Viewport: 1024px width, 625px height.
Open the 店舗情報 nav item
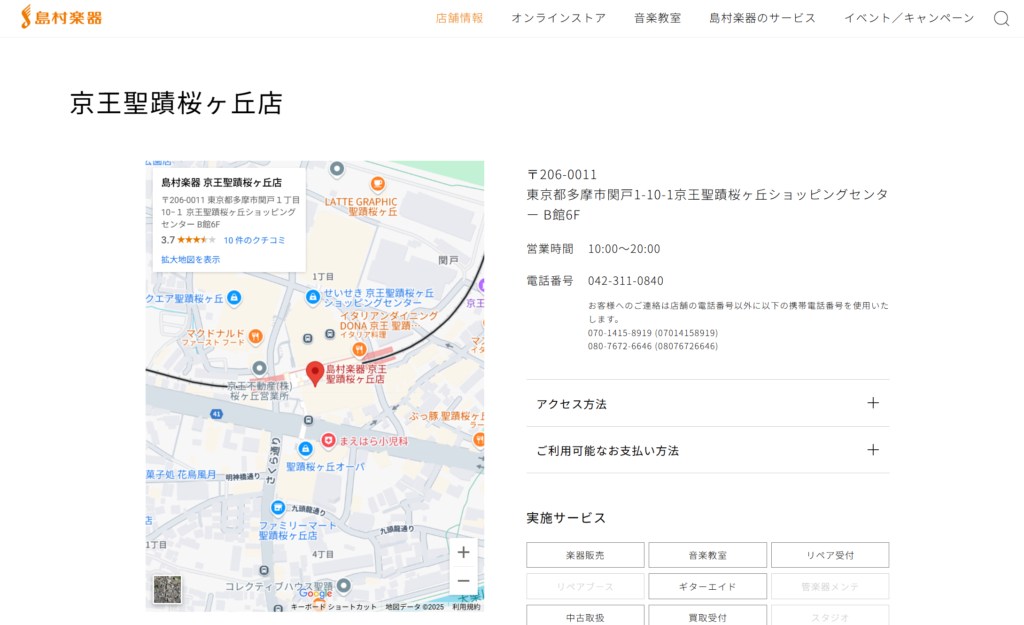click(x=459, y=18)
